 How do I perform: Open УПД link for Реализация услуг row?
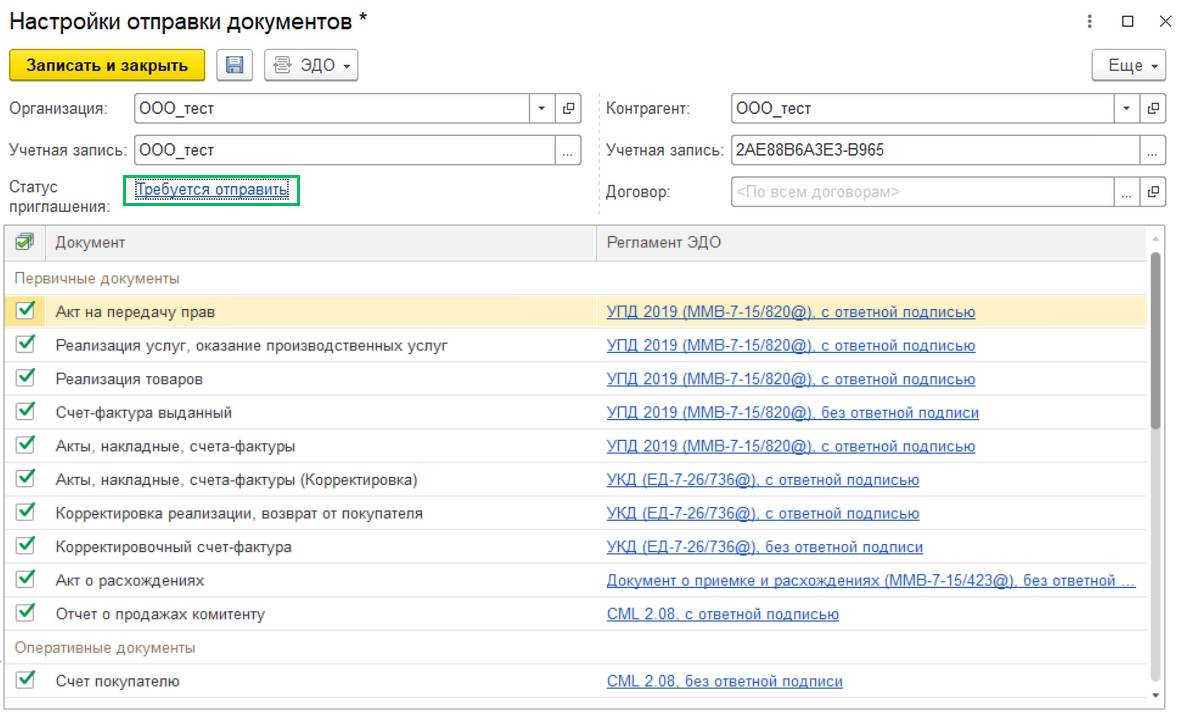pyautogui.click(x=790, y=346)
